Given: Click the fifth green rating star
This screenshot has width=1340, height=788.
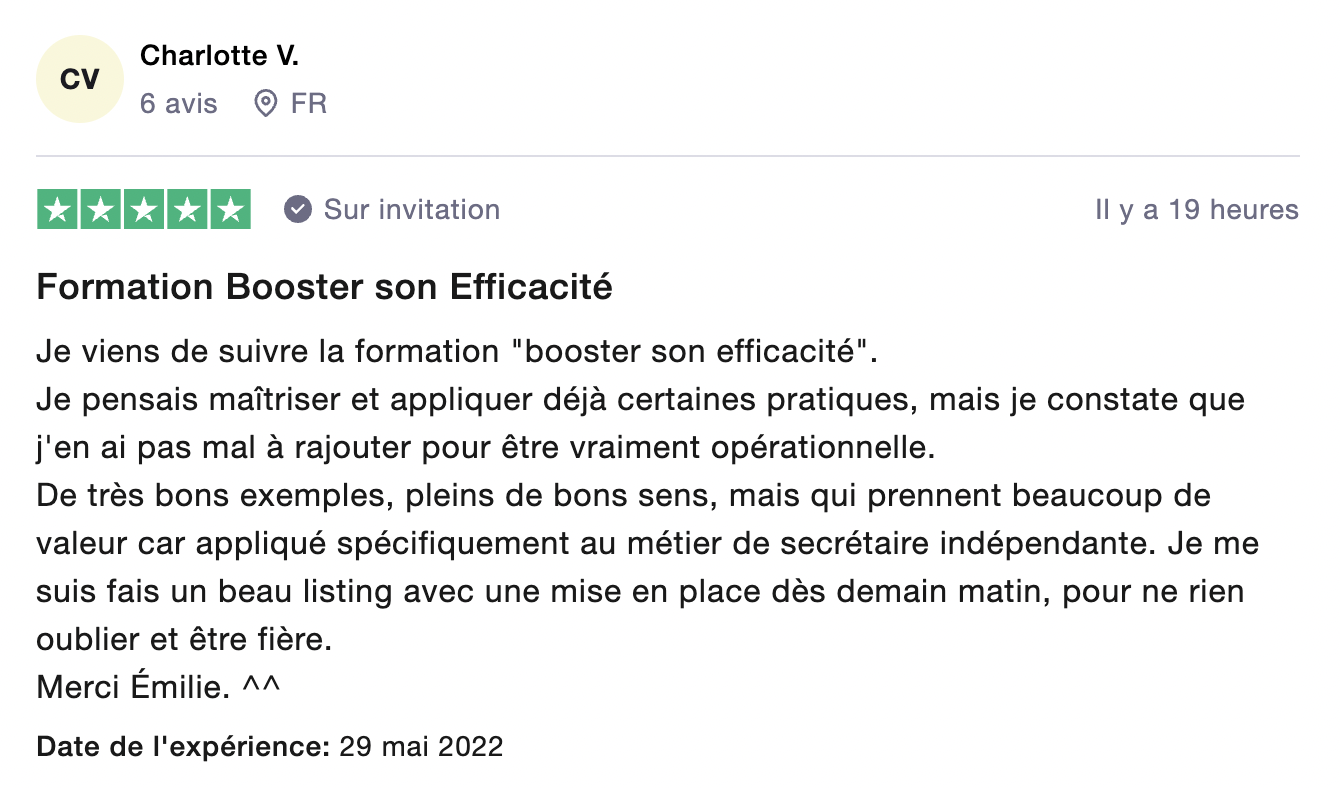Looking at the screenshot, I should point(230,210).
